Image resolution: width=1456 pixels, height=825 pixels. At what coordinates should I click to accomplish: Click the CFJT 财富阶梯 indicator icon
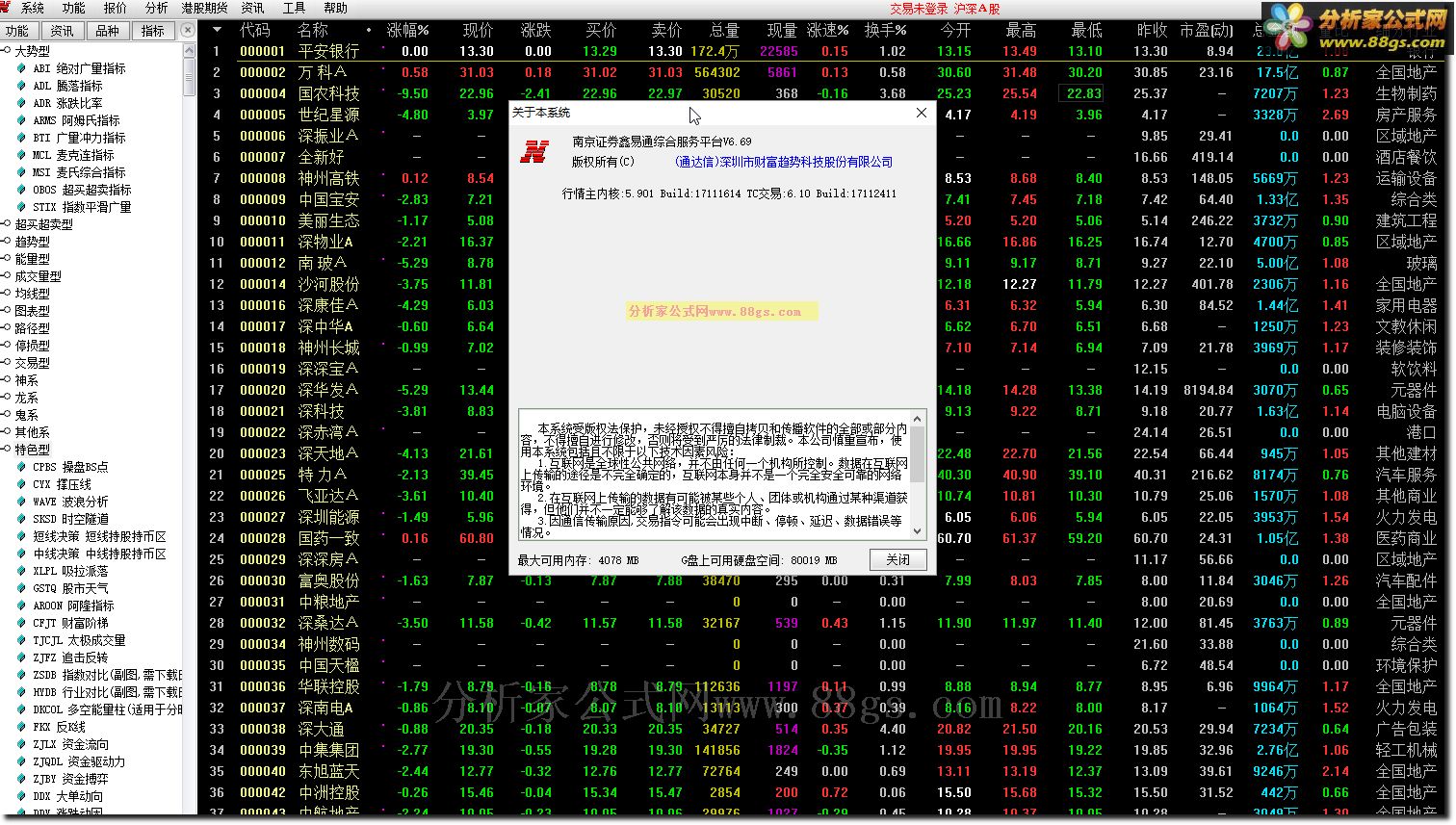coord(22,623)
